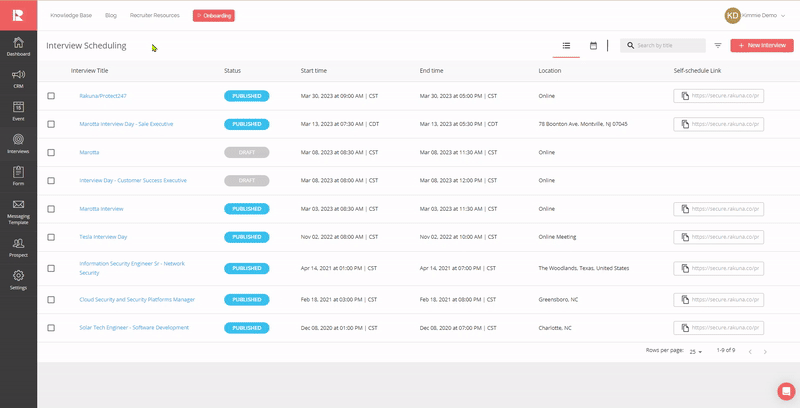The height and width of the screenshot is (408, 800).
Task: Copy Cloud Security Manager self-schedule link
Action: point(685,299)
